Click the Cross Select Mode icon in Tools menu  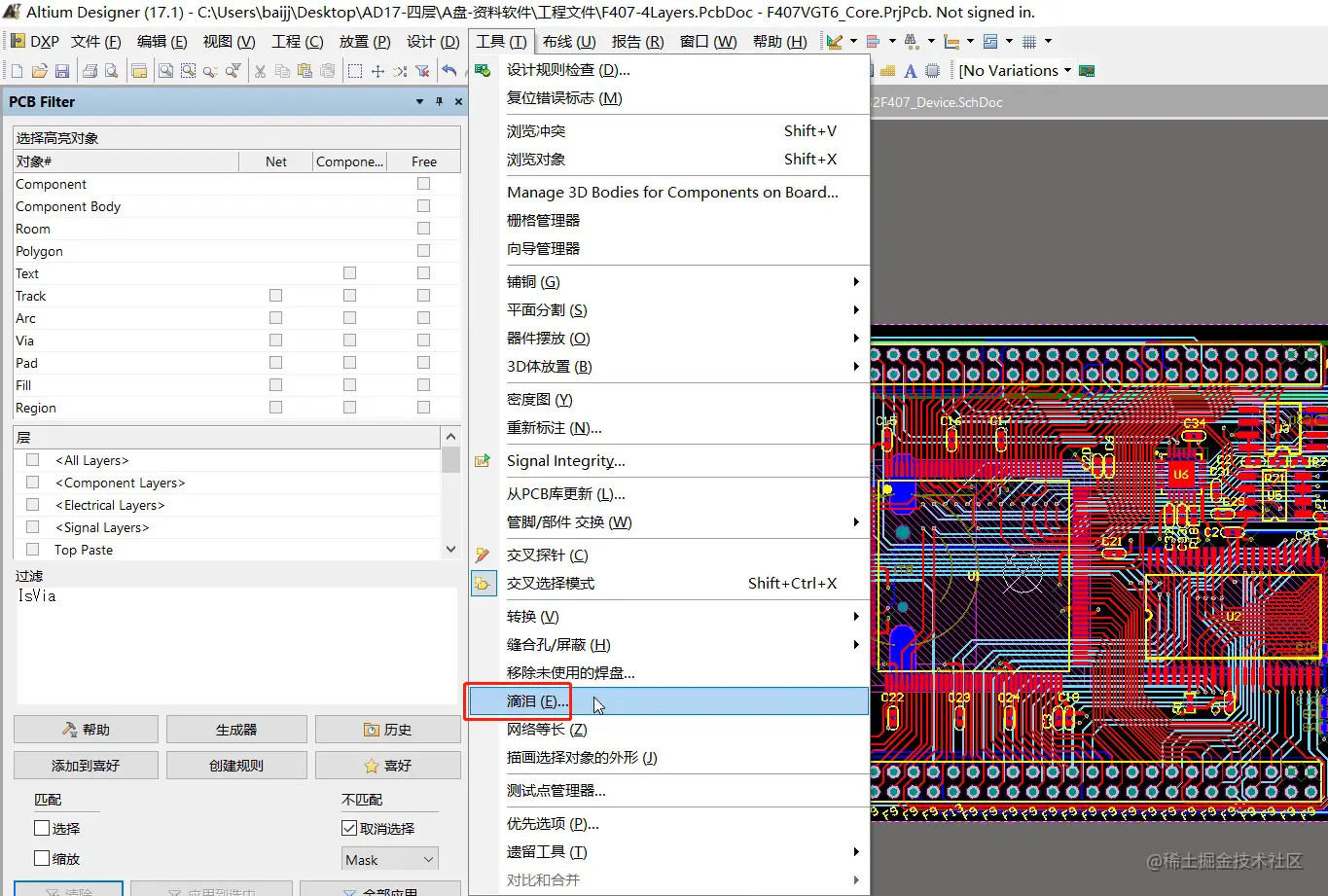pyautogui.click(x=483, y=584)
